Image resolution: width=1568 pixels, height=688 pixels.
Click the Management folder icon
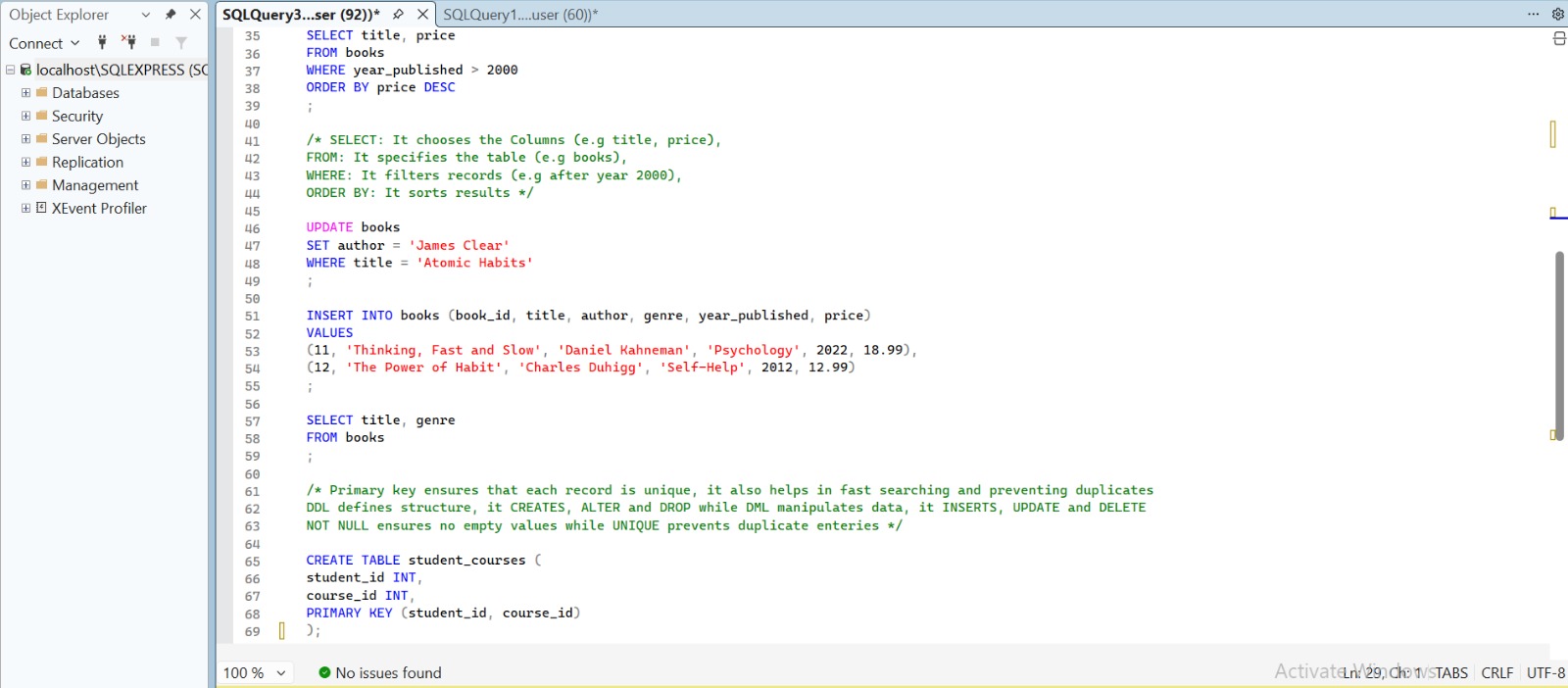[42, 184]
